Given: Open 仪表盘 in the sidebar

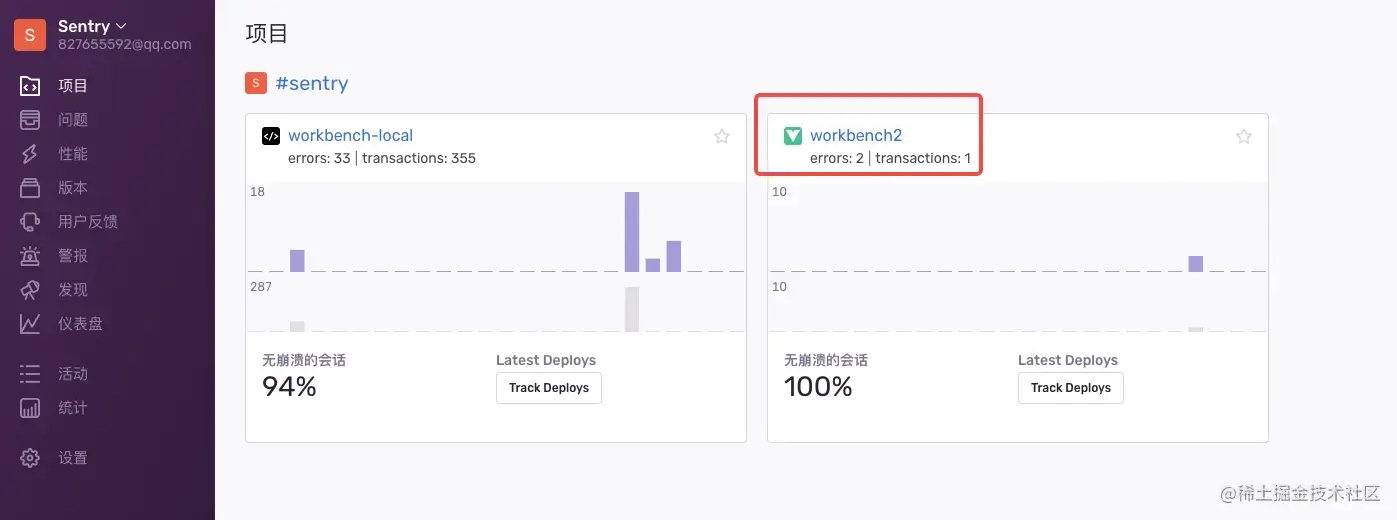Looking at the screenshot, I should click(x=81, y=324).
